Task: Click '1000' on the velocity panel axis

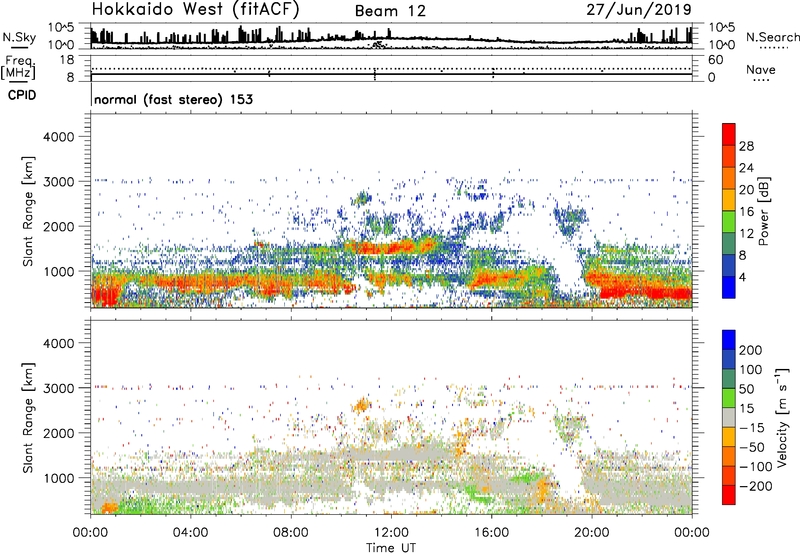Action: click(58, 478)
